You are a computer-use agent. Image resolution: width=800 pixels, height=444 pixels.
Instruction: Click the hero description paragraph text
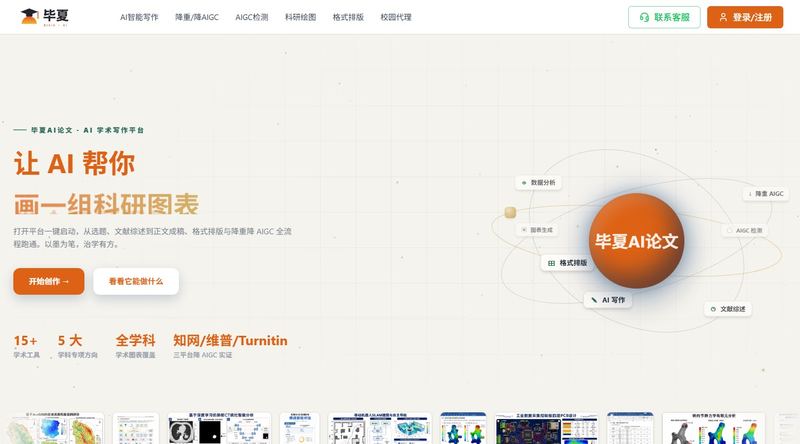pyautogui.click(x=153, y=238)
